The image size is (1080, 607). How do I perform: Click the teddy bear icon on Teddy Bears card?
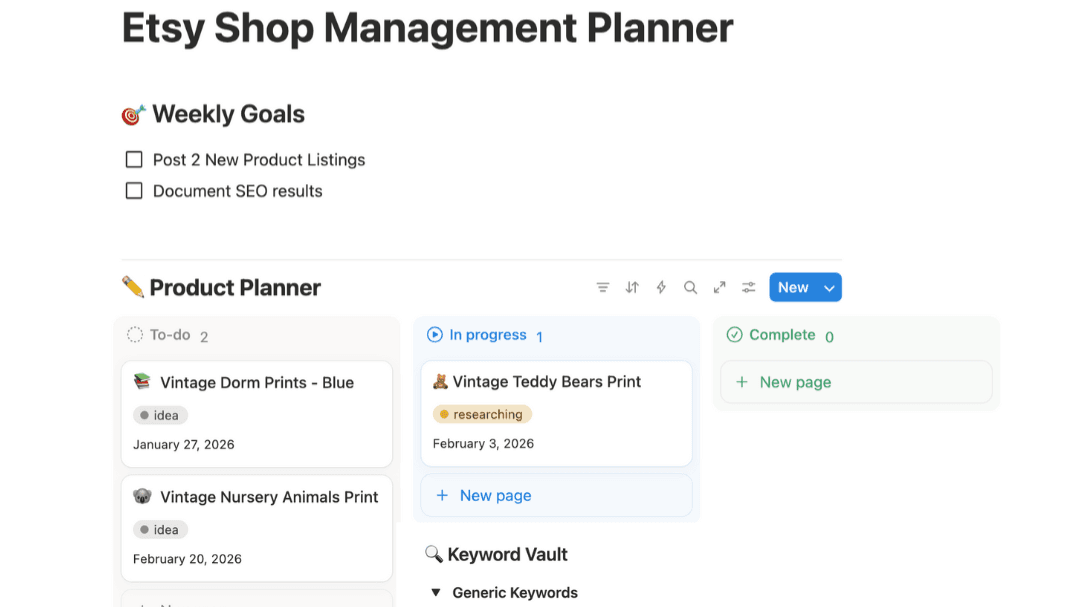pyautogui.click(x=440, y=381)
